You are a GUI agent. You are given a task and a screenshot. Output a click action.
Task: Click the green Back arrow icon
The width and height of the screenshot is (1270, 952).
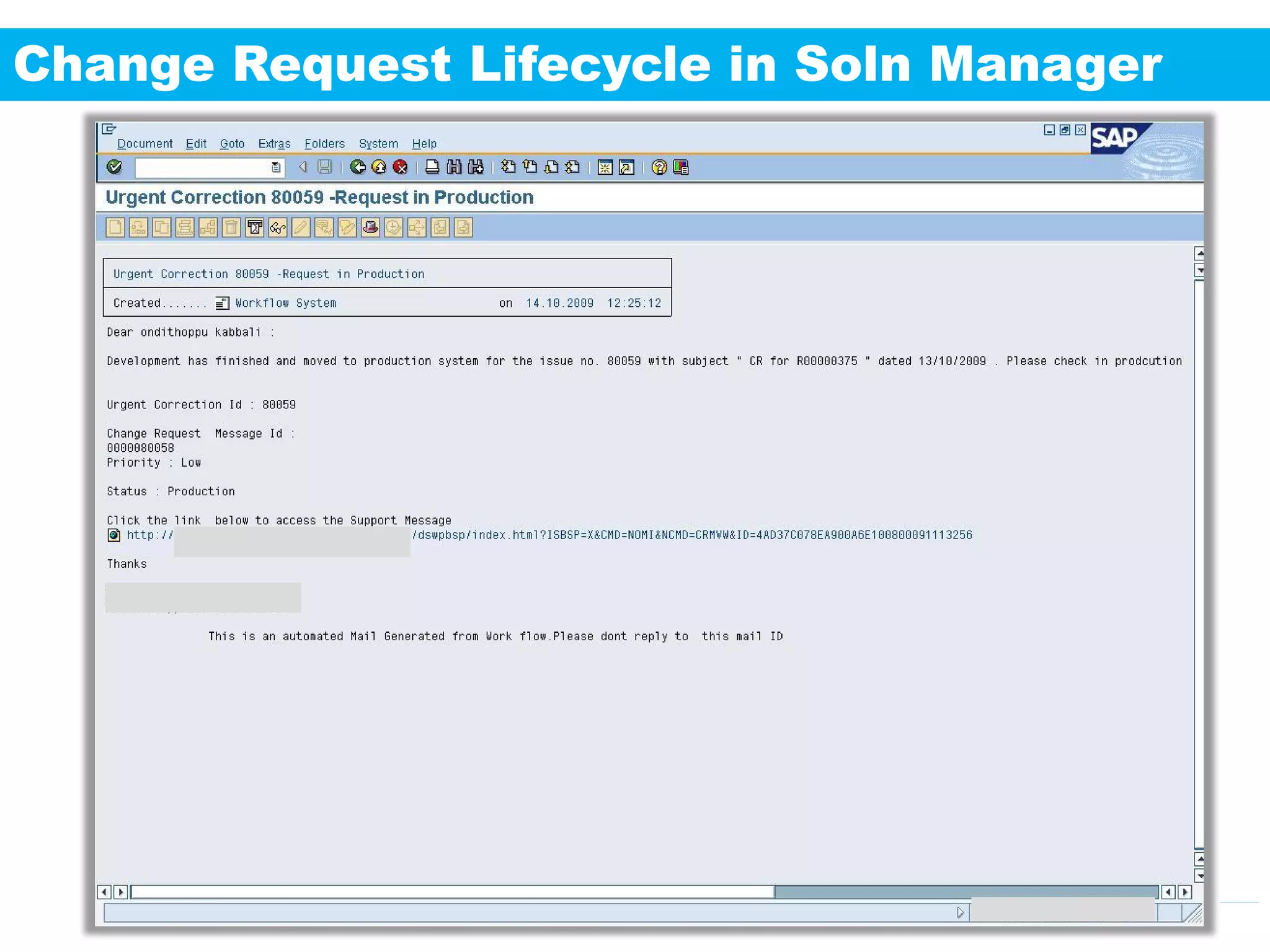358,167
